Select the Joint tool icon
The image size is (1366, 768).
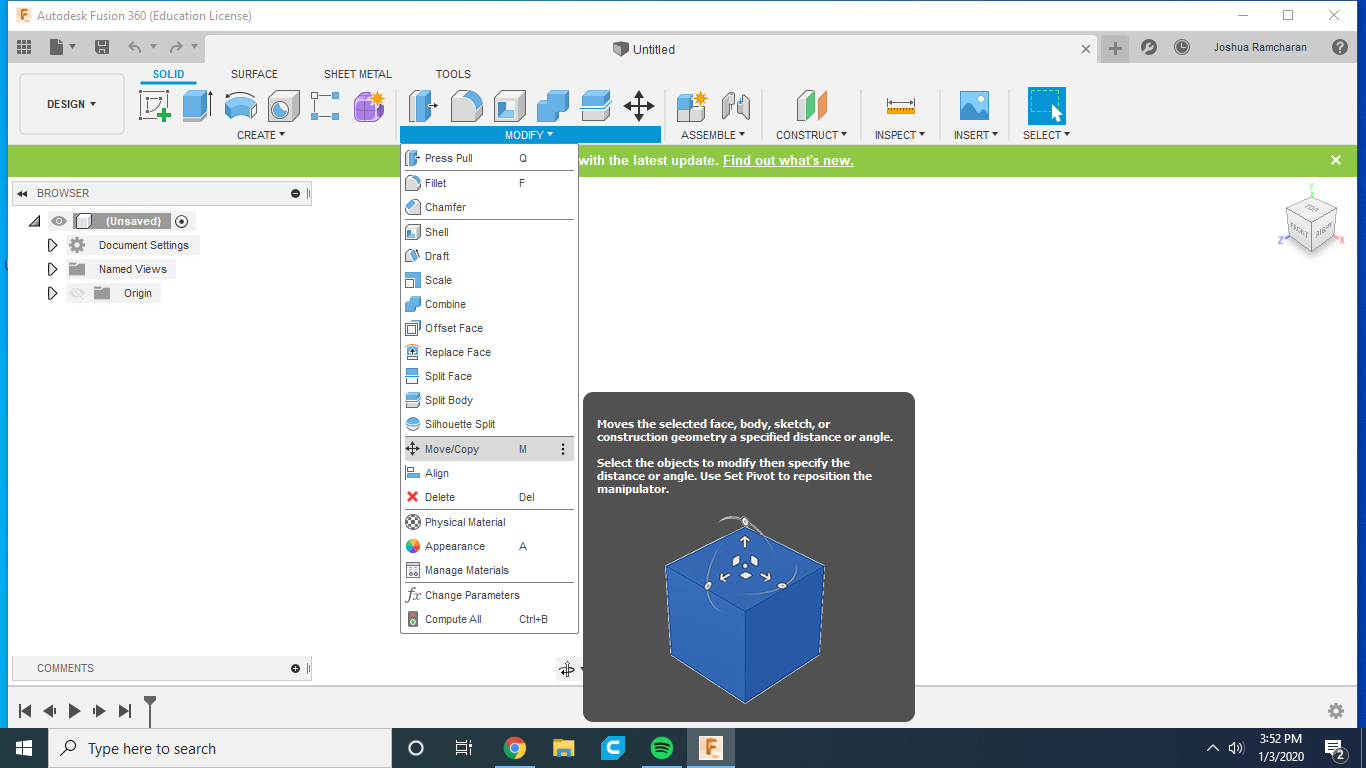(735, 105)
